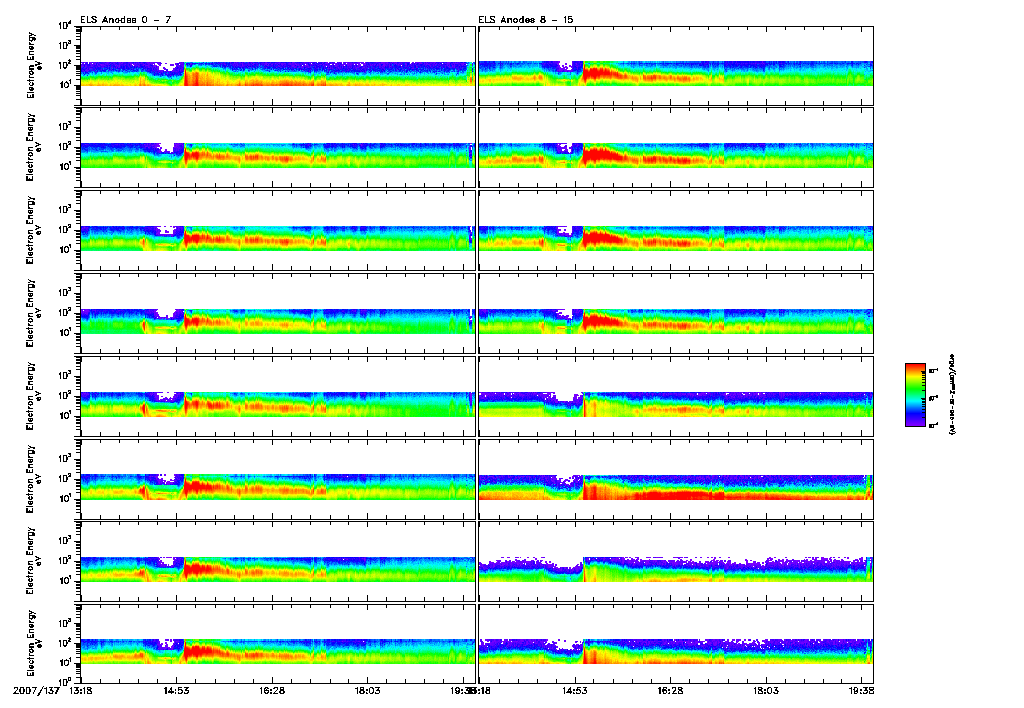Click the "ELS Anodes 8 - 15" column title

(x=526, y=20)
